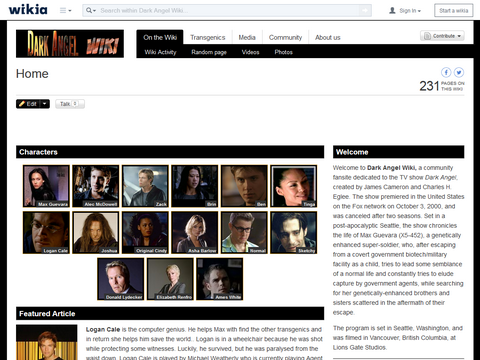Screen dimensions: 480x360
Task: Click the Edit pencil button
Action: point(28,104)
